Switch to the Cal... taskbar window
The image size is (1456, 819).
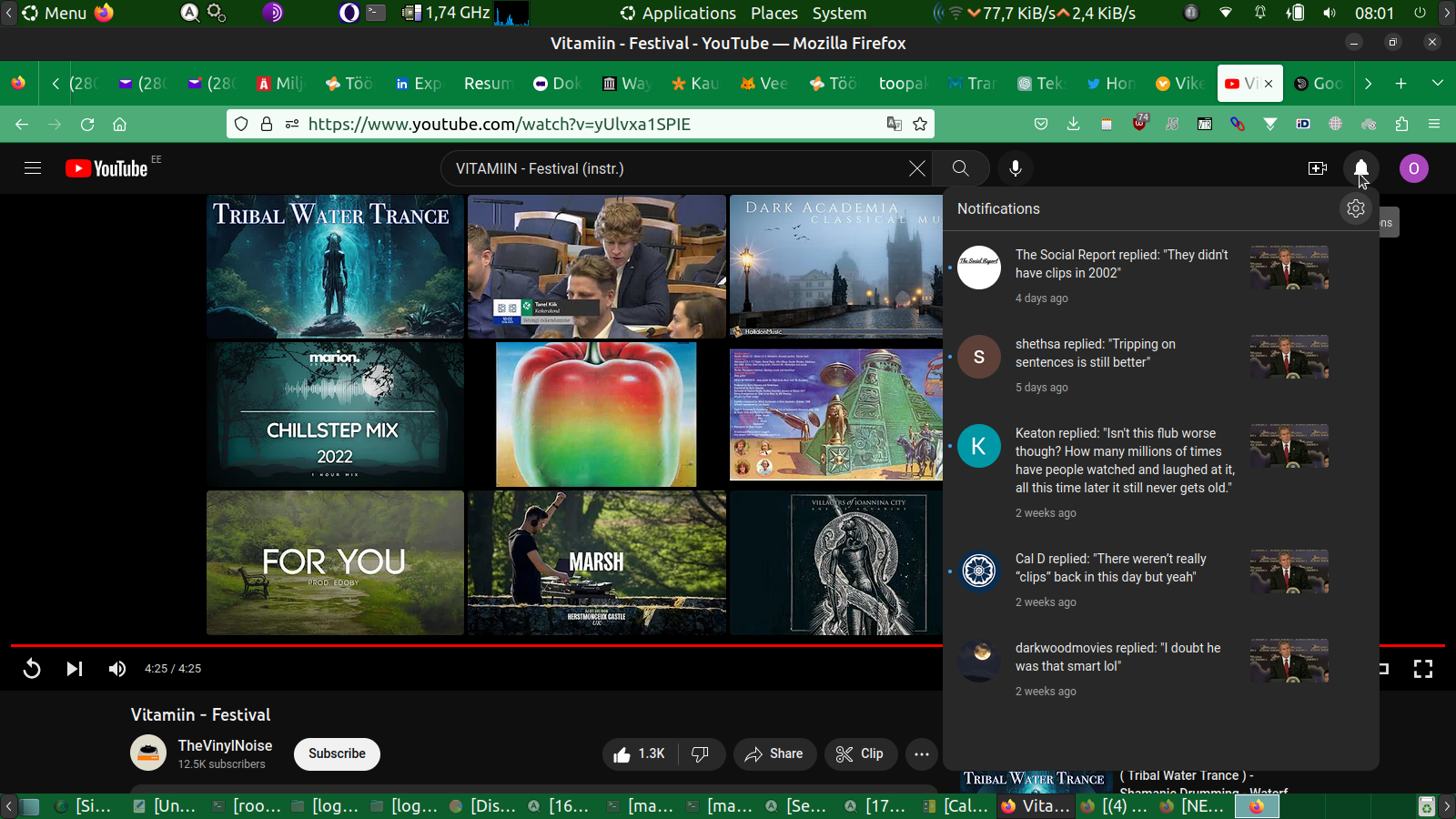(955, 806)
